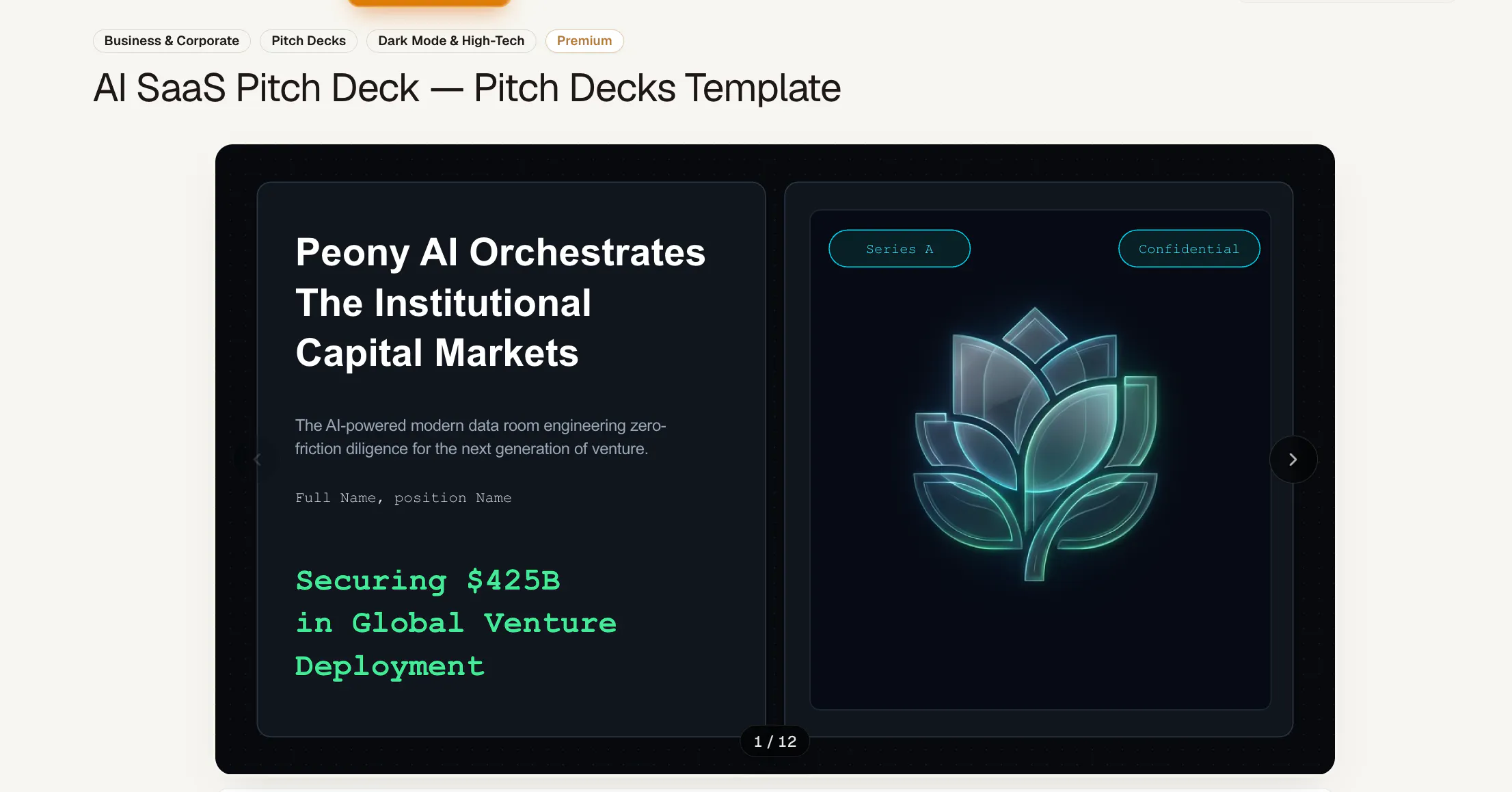Go back with the faded previous slide arrow

point(257,460)
